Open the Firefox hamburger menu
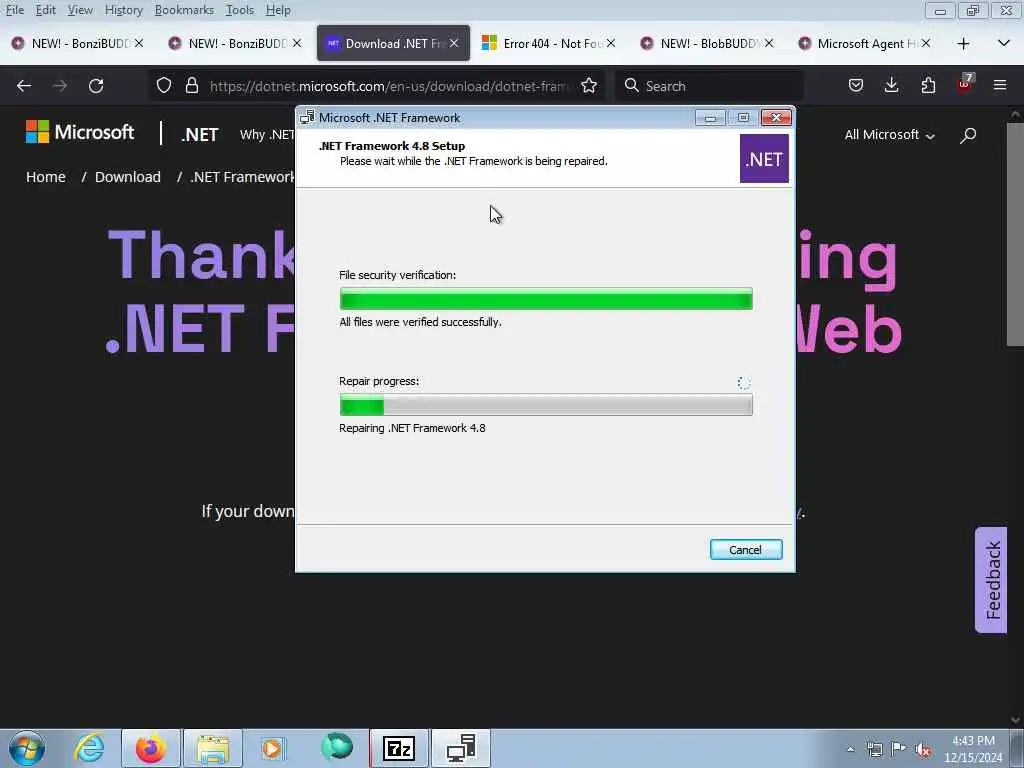This screenshot has height=768, width=1024. coord(1000,86)
